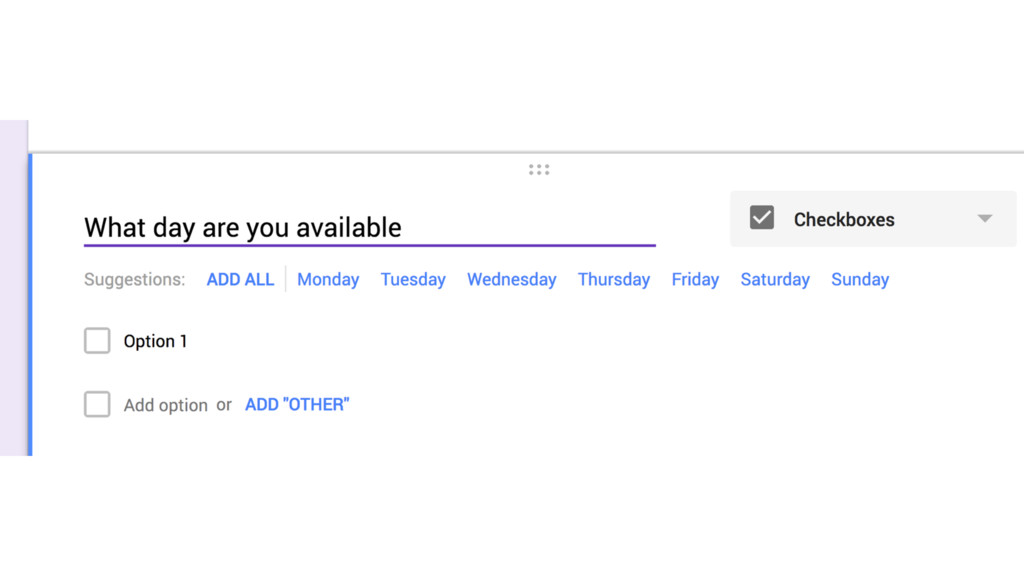1024x576 pixels.
Task: Add Friday suggestion as an option
Action: point(695,280)
